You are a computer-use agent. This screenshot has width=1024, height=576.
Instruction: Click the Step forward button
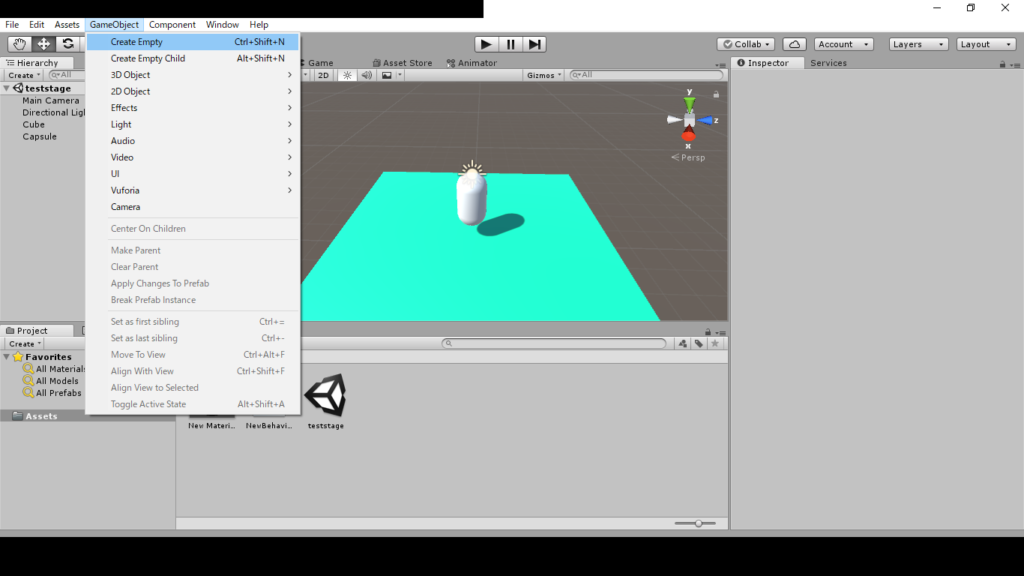coord(535,44)
